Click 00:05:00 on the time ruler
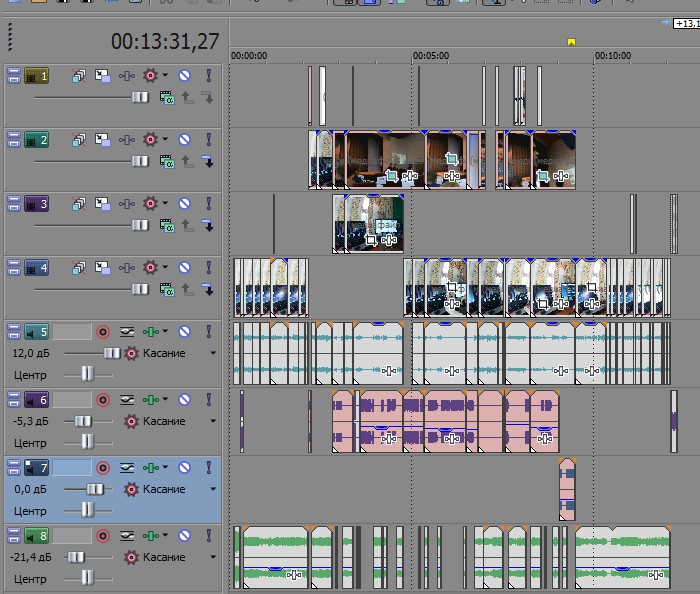Screen dimensions: 700x594 pos(431,56)
